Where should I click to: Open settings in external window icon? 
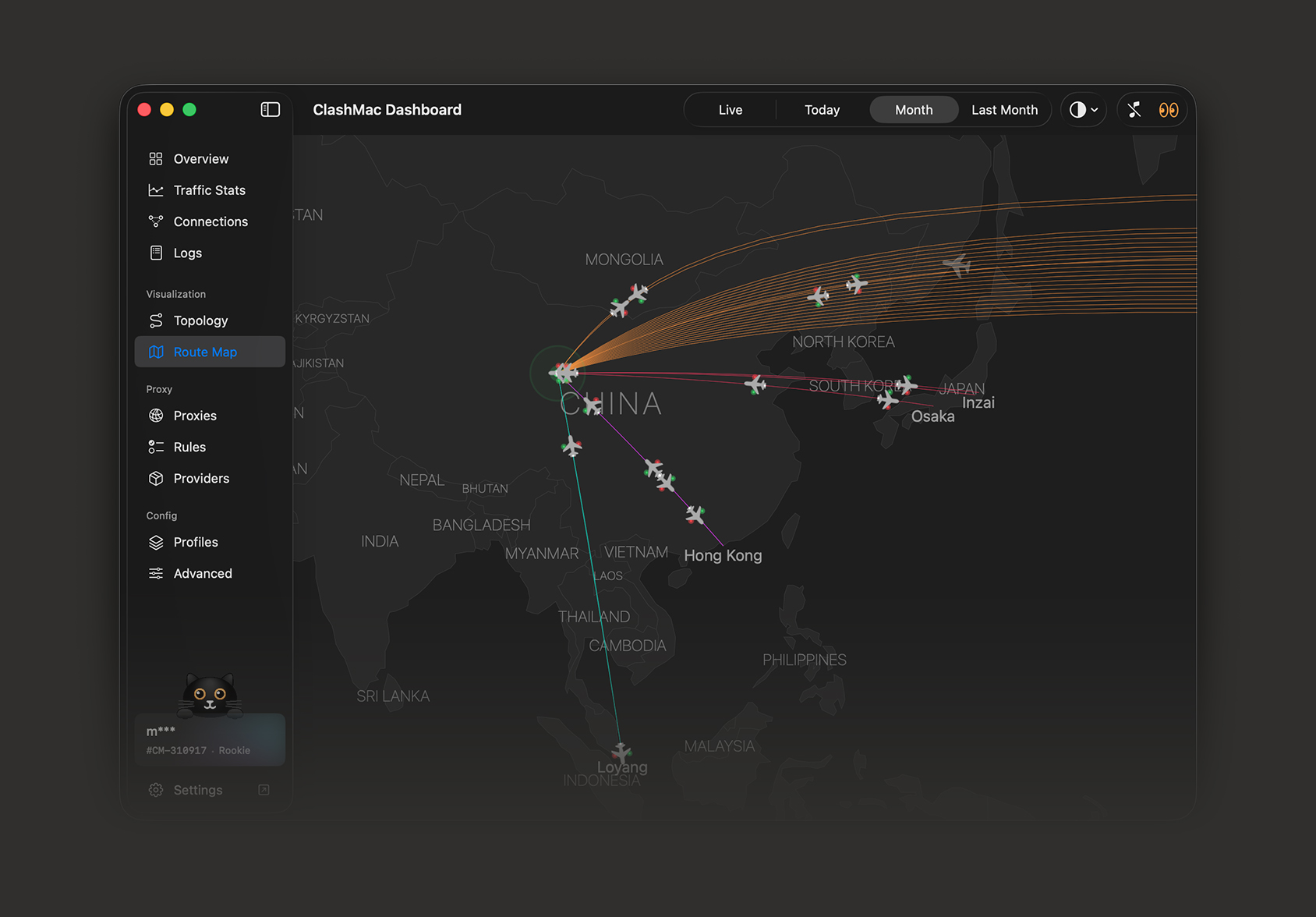tap(264, 790)
